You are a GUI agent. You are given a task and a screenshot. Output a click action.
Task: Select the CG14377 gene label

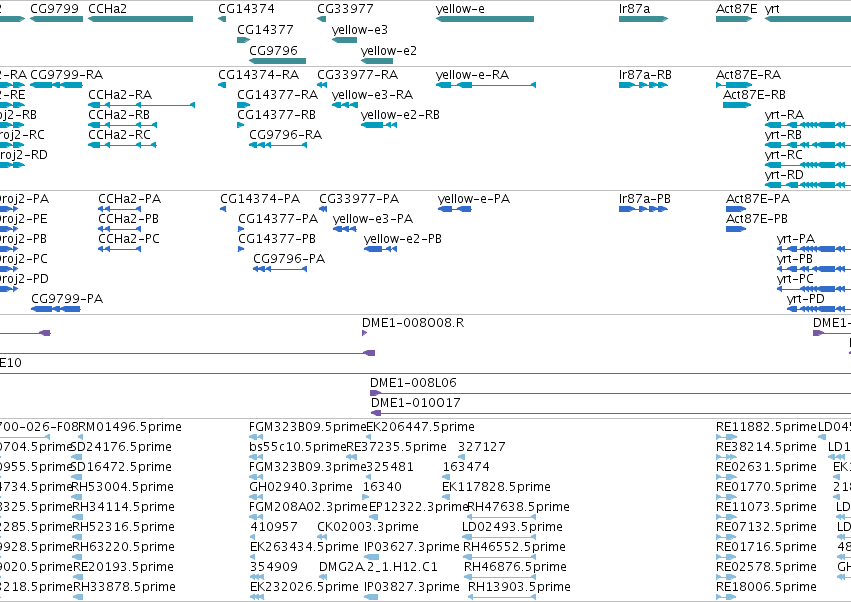(x=265, y=29)
